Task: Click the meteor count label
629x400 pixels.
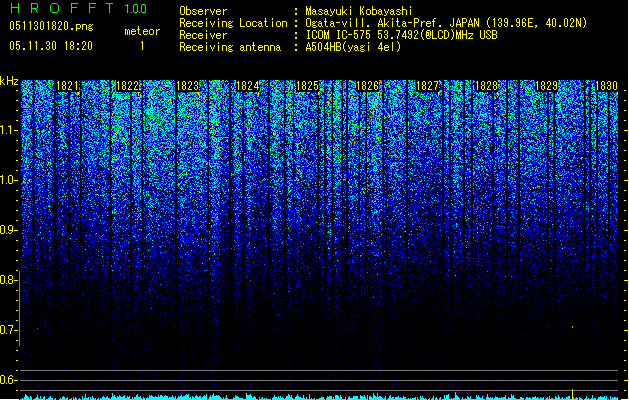Action: (x=142, y=31)
